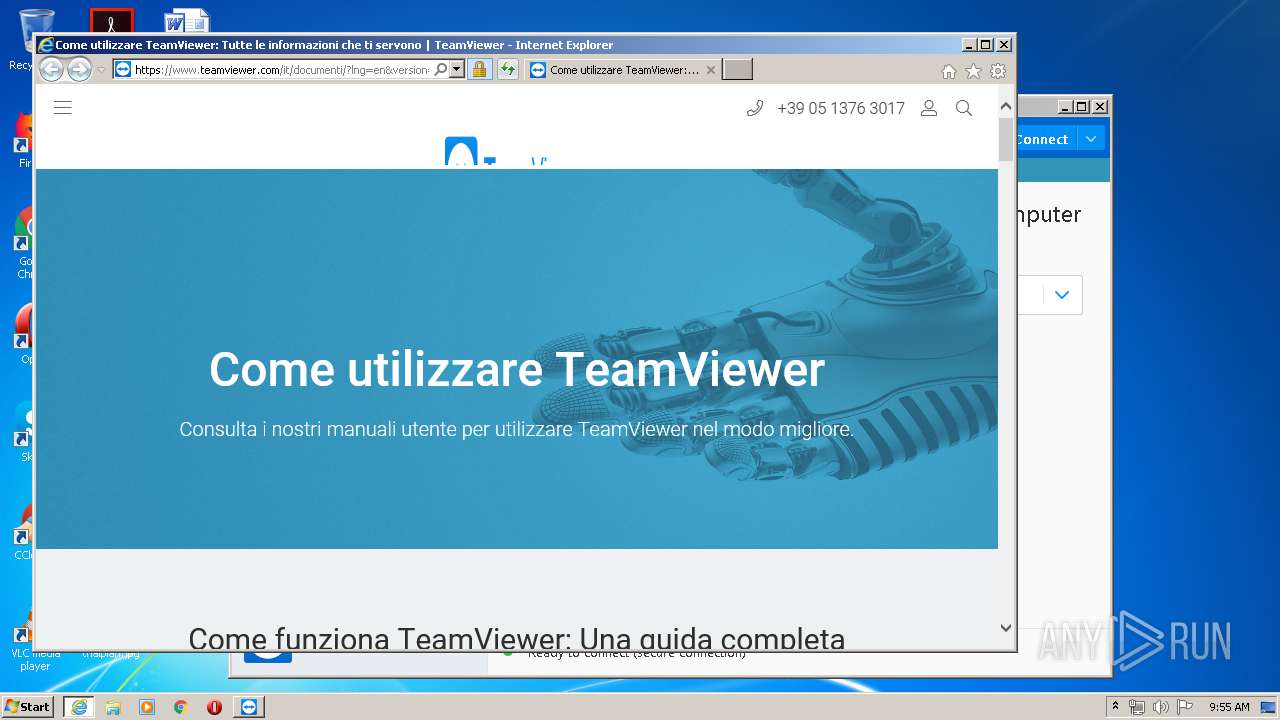Open Favorites with the star icon
The width and height of the screenshot is (1280, 720).
tap(973, 71)
